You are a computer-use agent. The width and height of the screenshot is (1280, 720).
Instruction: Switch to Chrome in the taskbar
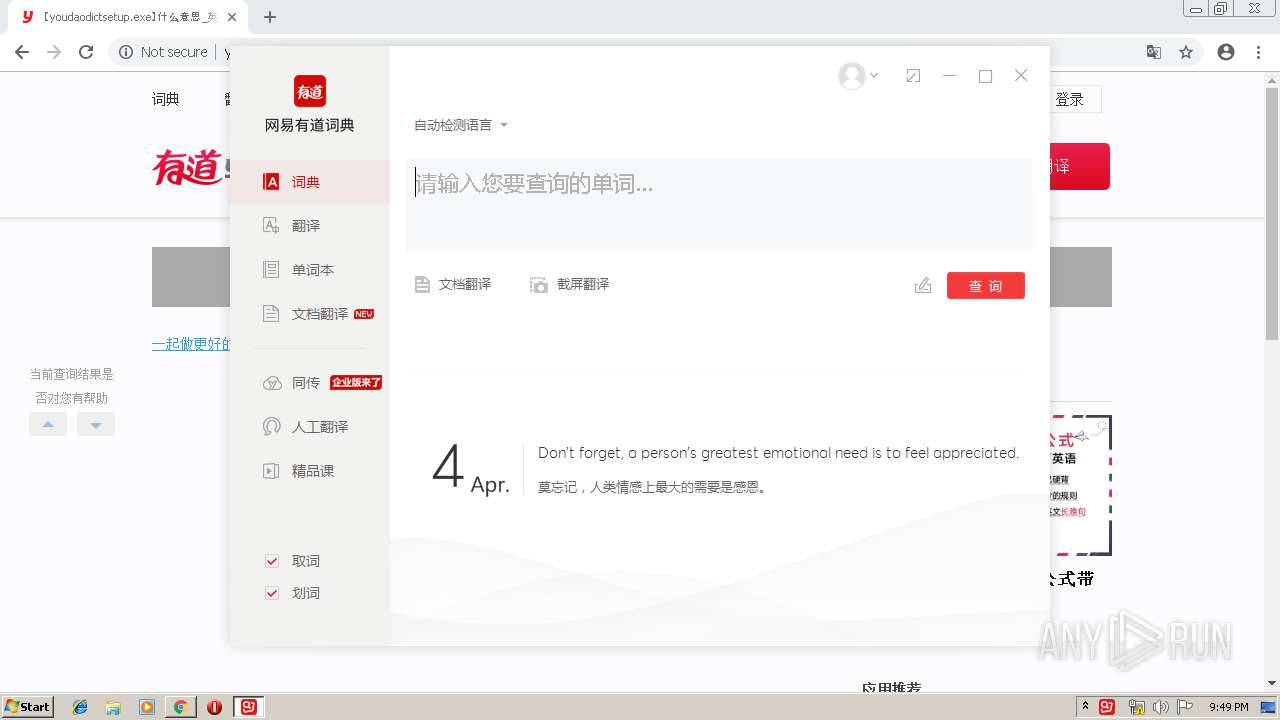point(180,707)
